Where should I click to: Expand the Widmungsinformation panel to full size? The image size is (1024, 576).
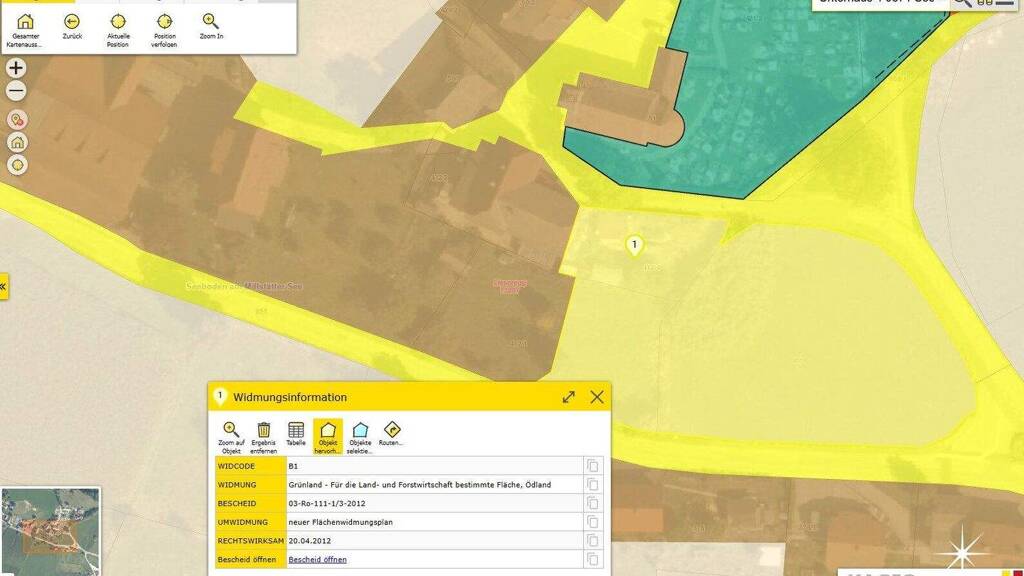[569, 397]
